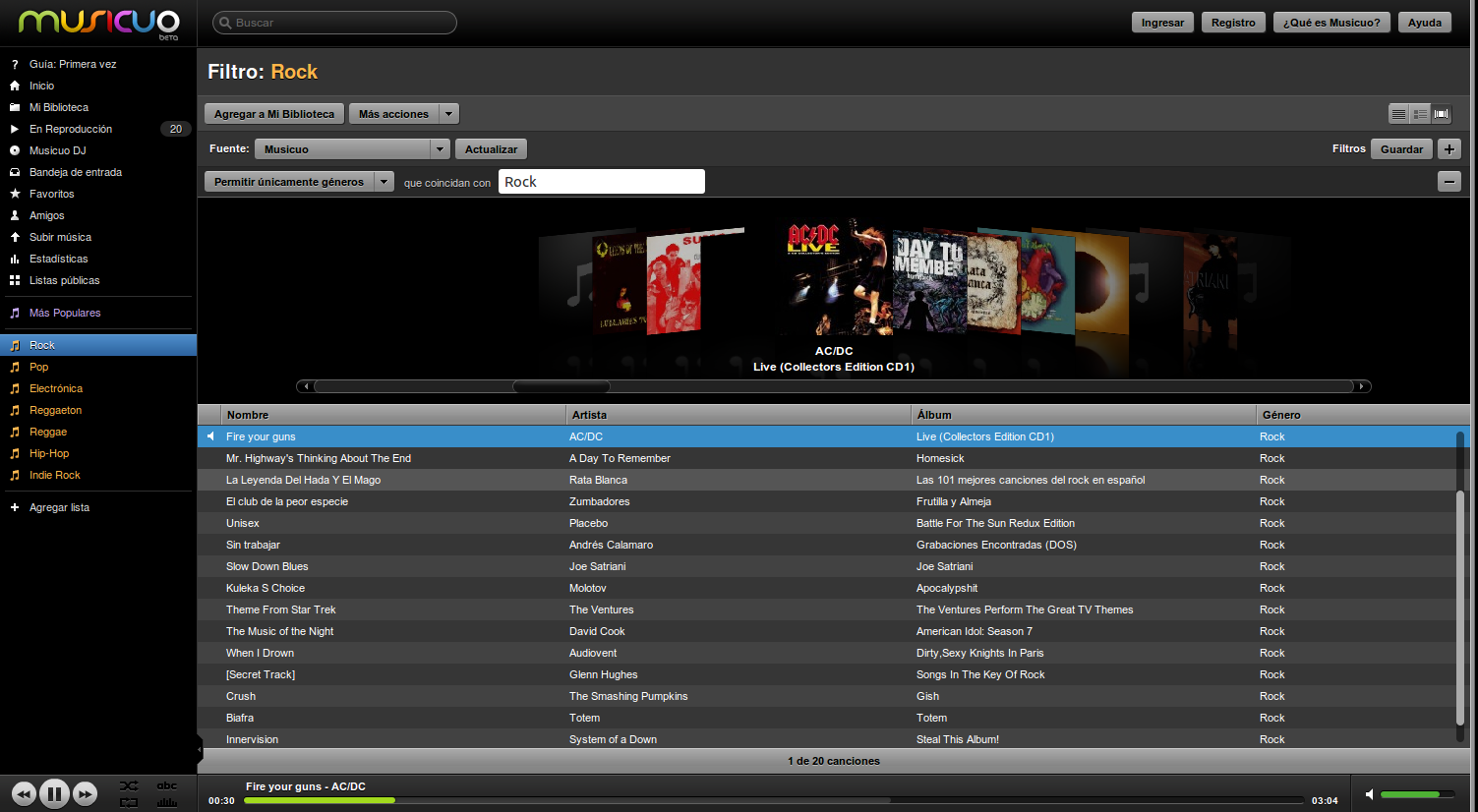Click the Registro button

[x=1233, y=23]
